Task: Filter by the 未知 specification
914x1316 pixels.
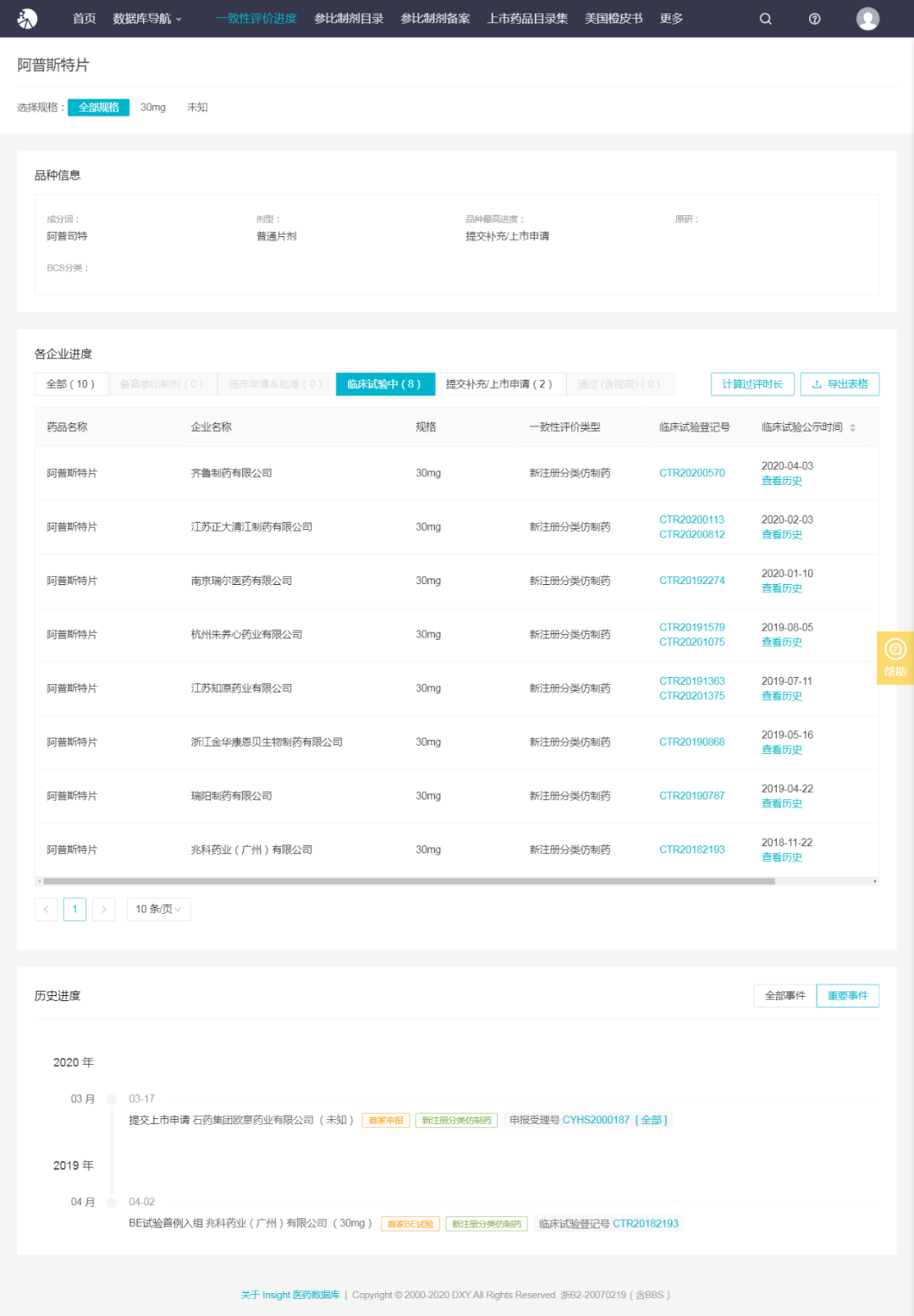Action: coord(197,107)
